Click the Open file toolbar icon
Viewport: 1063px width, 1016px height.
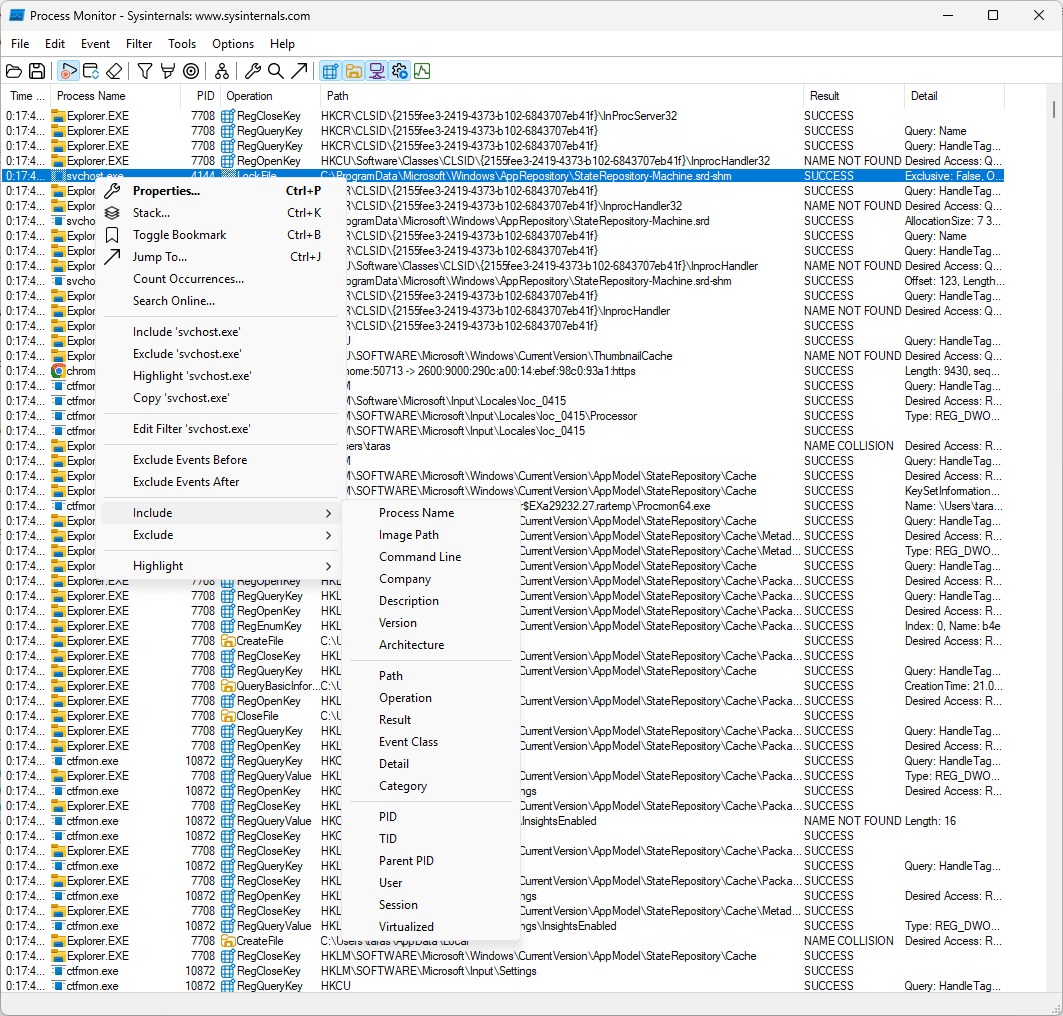(14, 71)
